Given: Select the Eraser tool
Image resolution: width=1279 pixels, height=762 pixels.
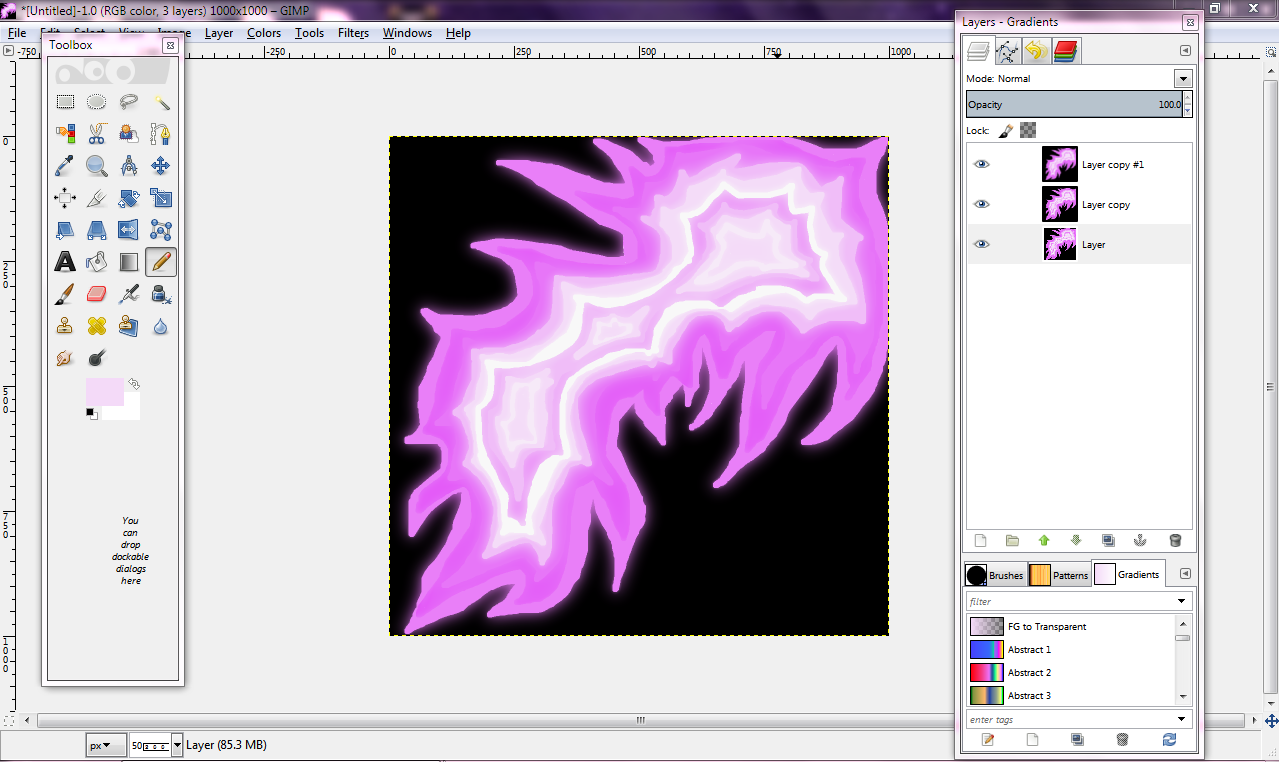Looking at the screenshot, I should (97, 294).
